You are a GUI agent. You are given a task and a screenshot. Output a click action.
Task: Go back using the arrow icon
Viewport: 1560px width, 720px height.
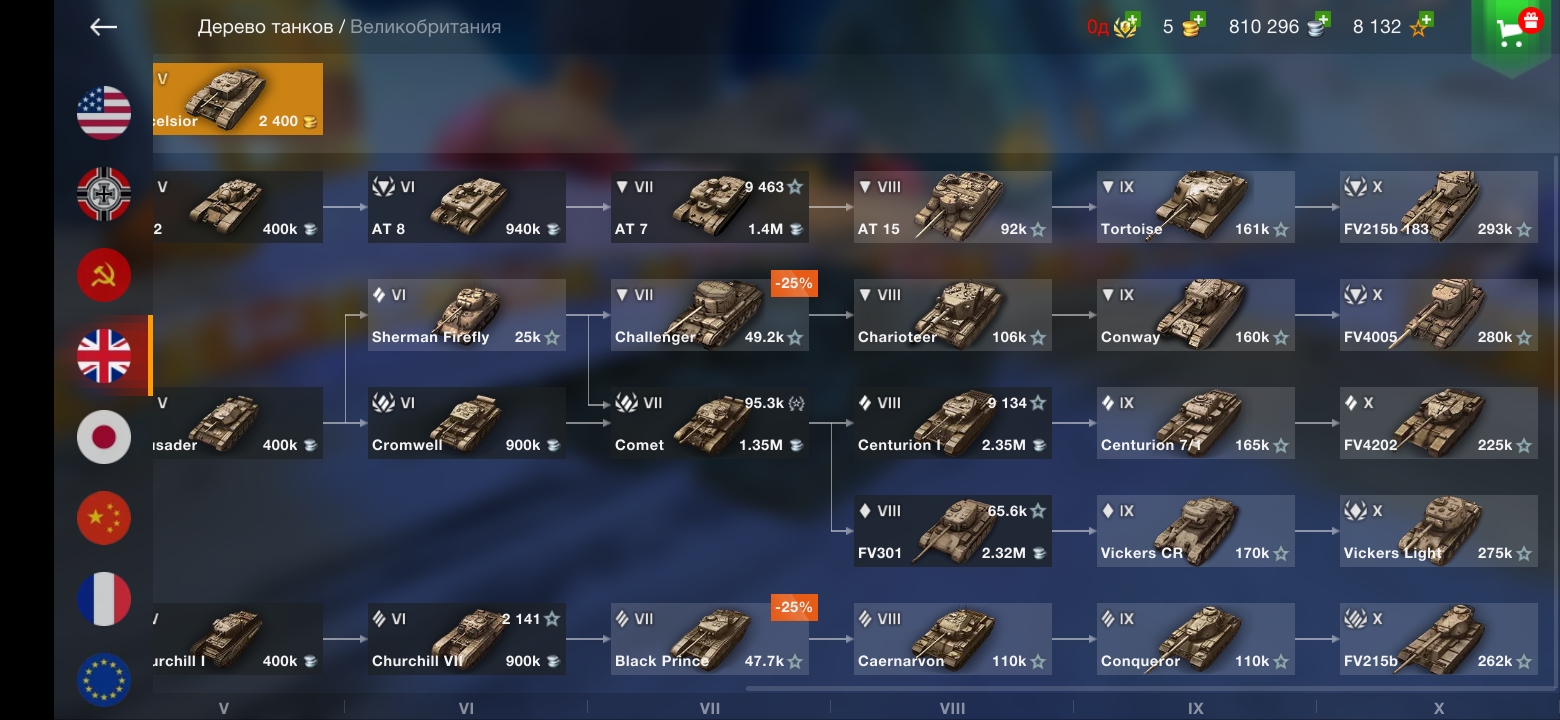coord(104,27)
